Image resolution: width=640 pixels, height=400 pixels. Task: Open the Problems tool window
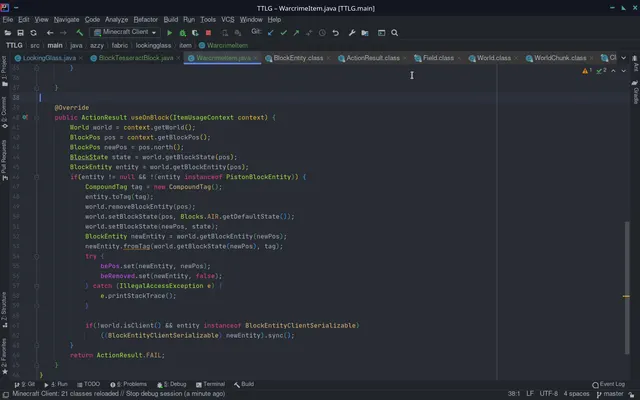tap(129, 384)
